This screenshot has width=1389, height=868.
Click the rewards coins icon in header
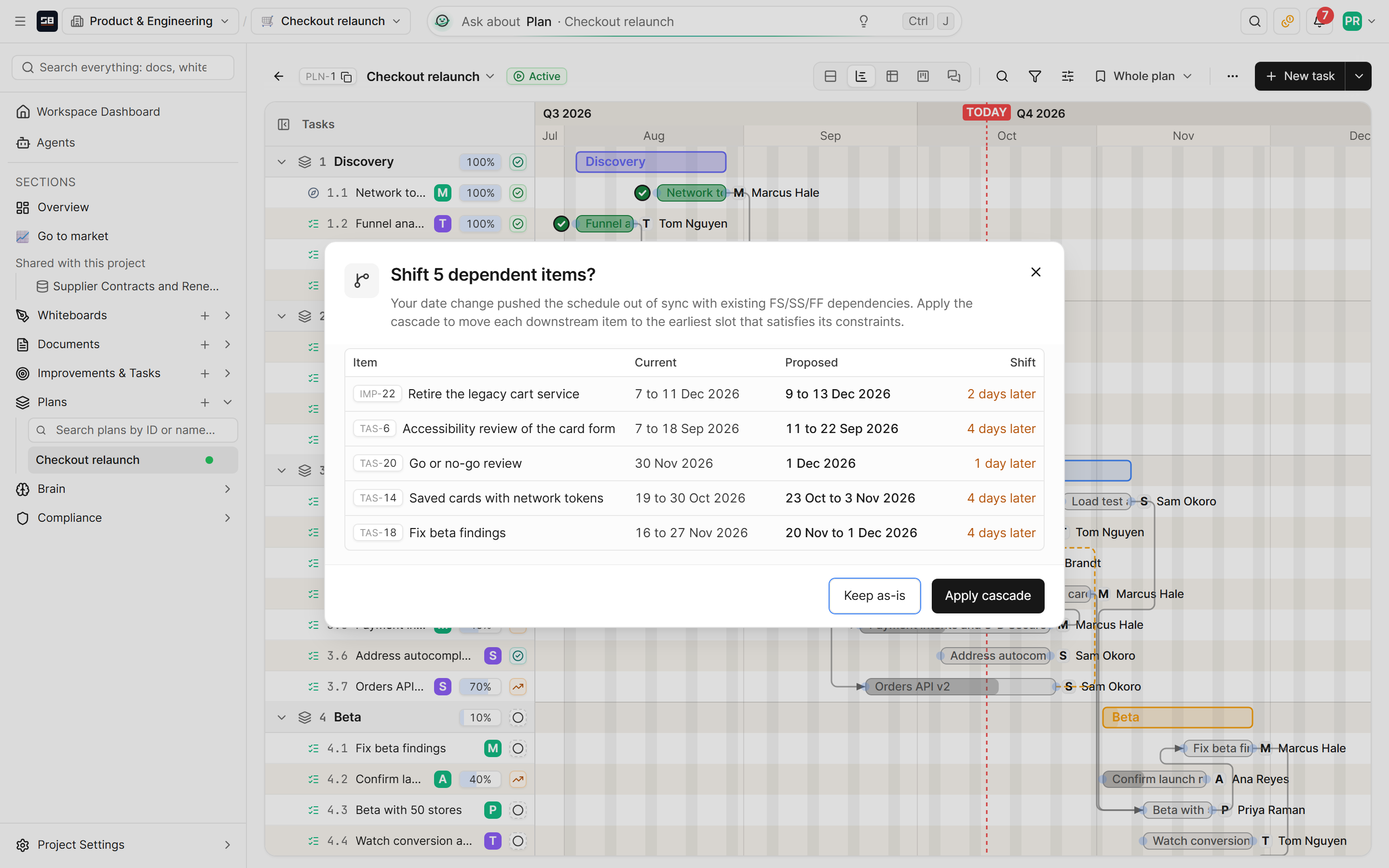[x=1287, y=21]
